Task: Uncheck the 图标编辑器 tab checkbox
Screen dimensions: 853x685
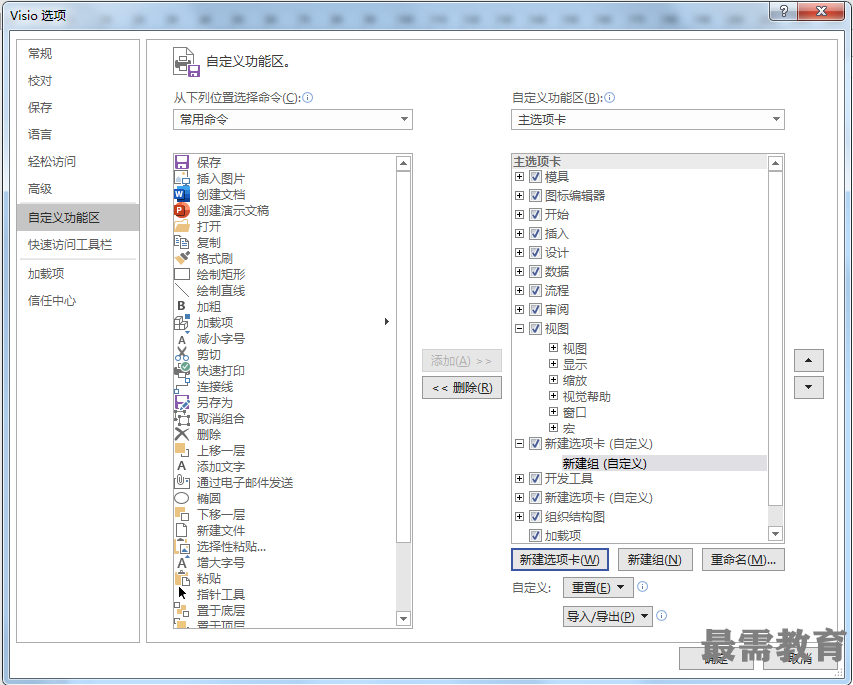Action: coord(535,195)
